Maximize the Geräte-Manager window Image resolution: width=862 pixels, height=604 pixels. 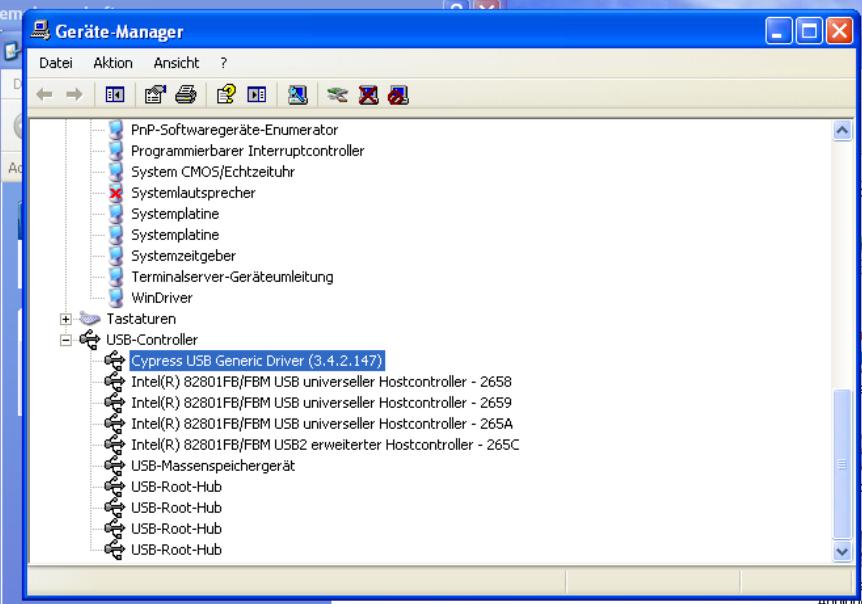click(809, 30)
